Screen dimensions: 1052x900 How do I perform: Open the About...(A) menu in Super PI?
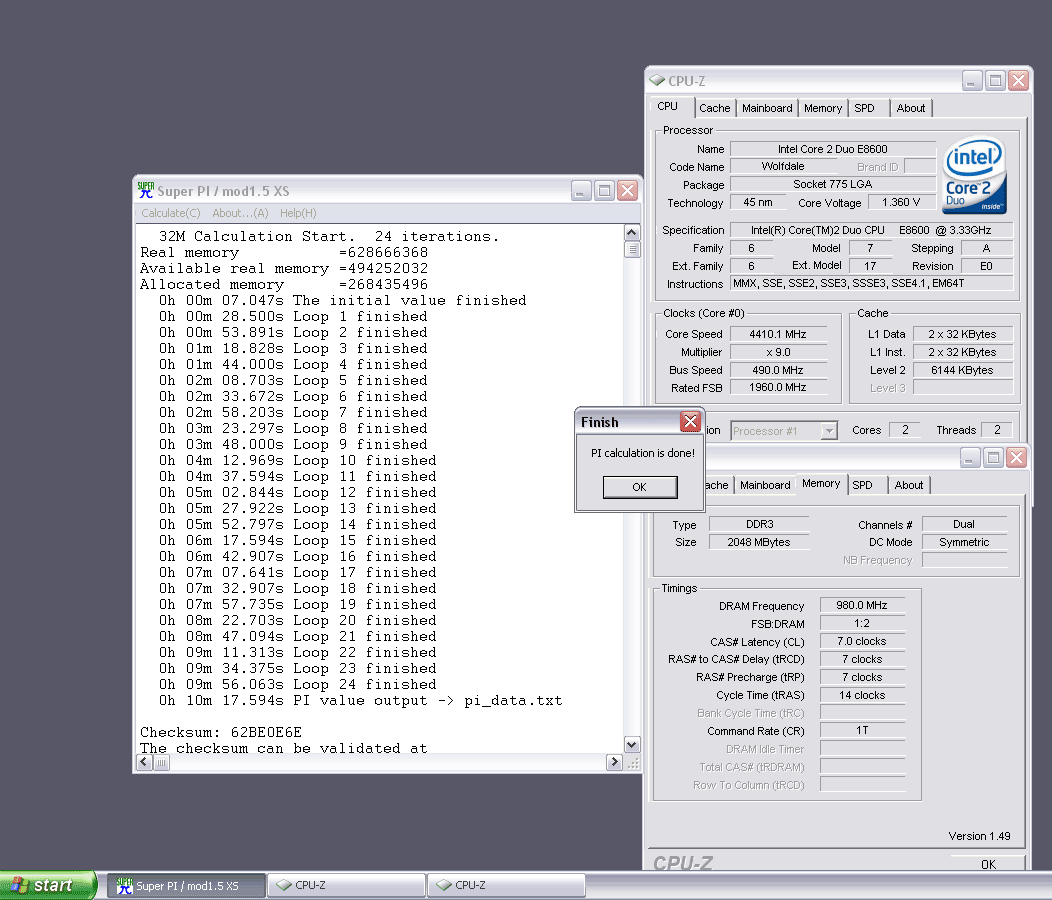tap(240, 213)
